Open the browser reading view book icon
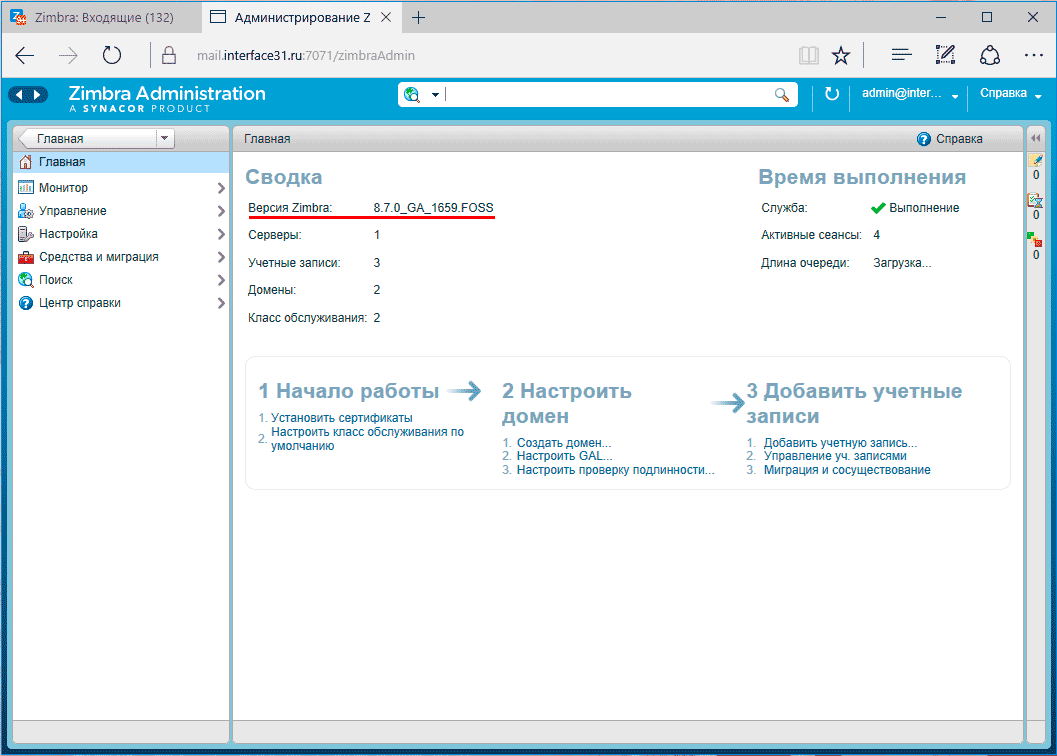Screen dimensions: 1057x756 [808, 55]
